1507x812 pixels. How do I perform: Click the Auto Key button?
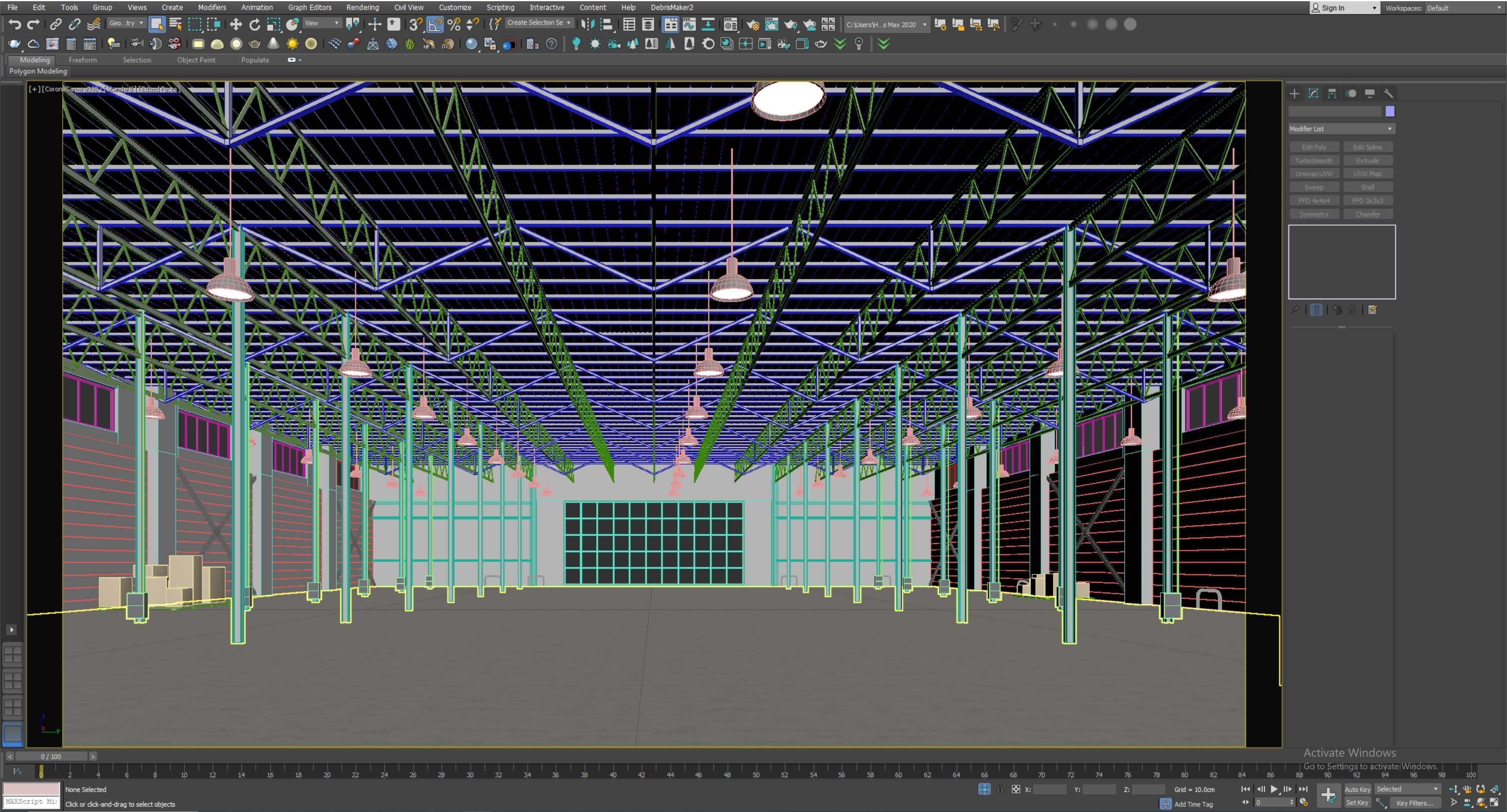[x=1357, y=789]
